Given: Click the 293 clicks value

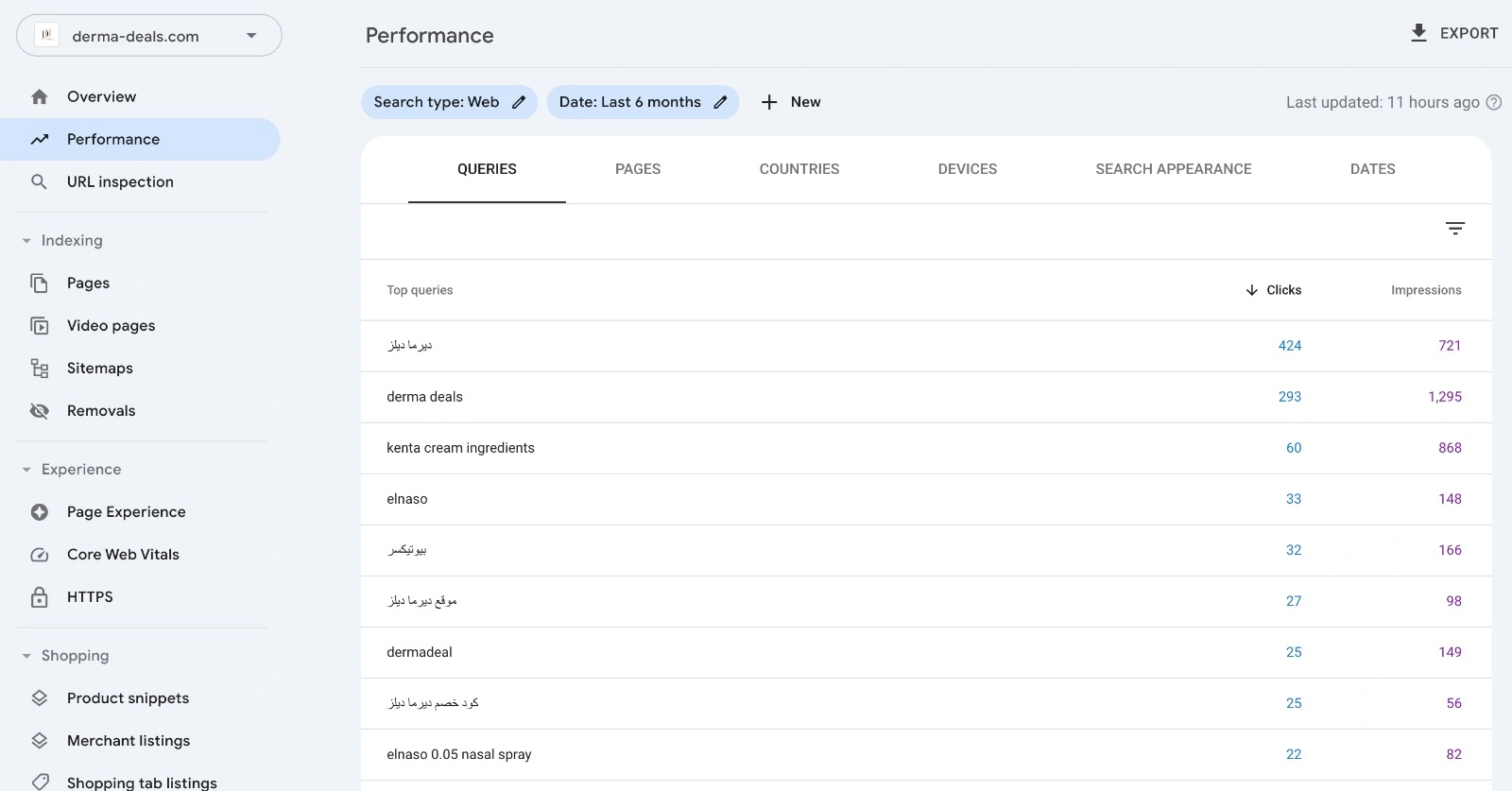Looking at the screenshot, I should (x=1290, y=397).
